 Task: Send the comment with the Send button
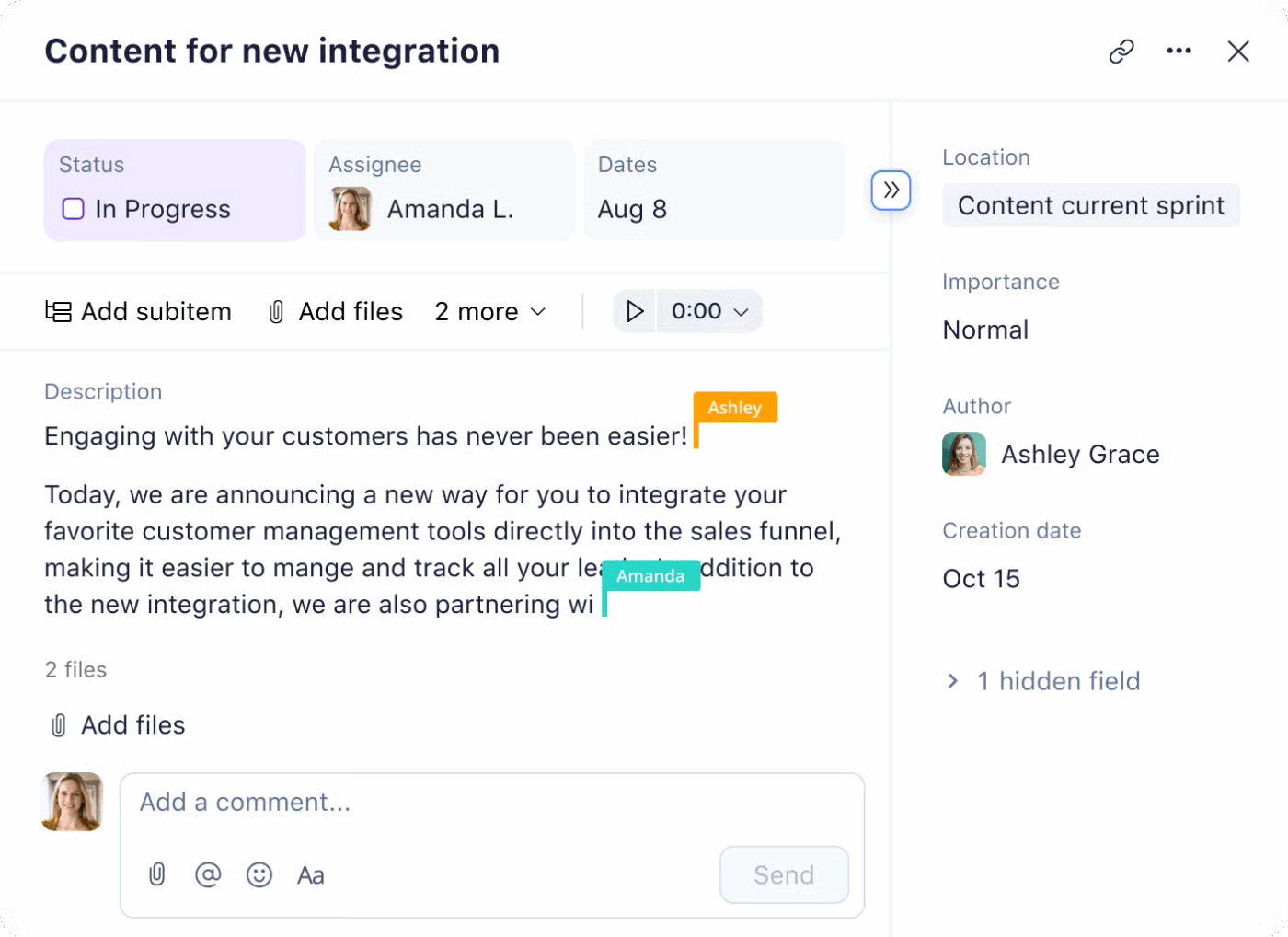pyautogui.click(x=784, y=874)
